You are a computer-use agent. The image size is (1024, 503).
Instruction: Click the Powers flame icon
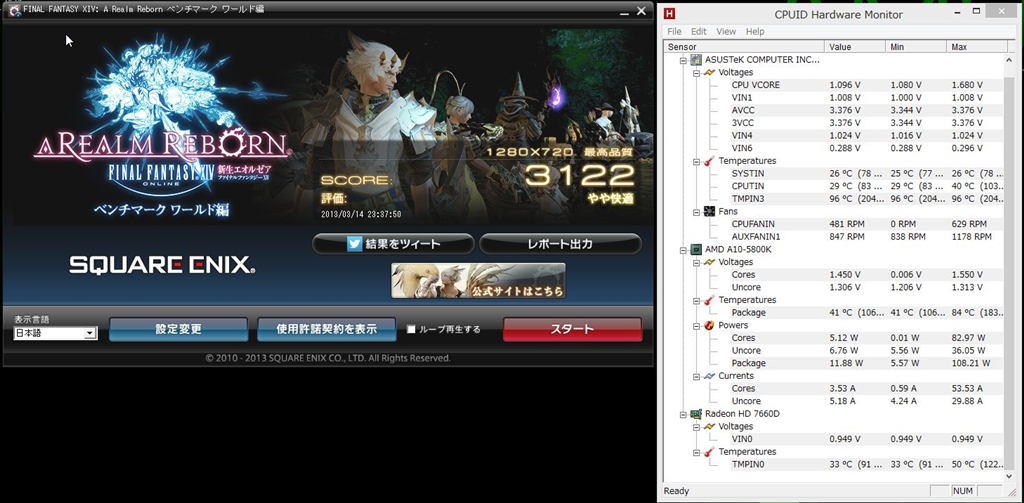(x=709, y=325)
